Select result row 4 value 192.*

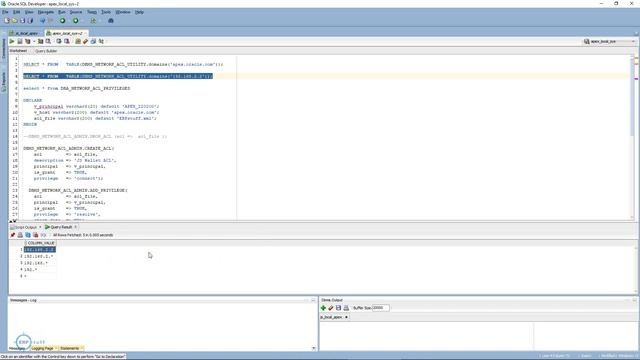click(x=31, y=269)
